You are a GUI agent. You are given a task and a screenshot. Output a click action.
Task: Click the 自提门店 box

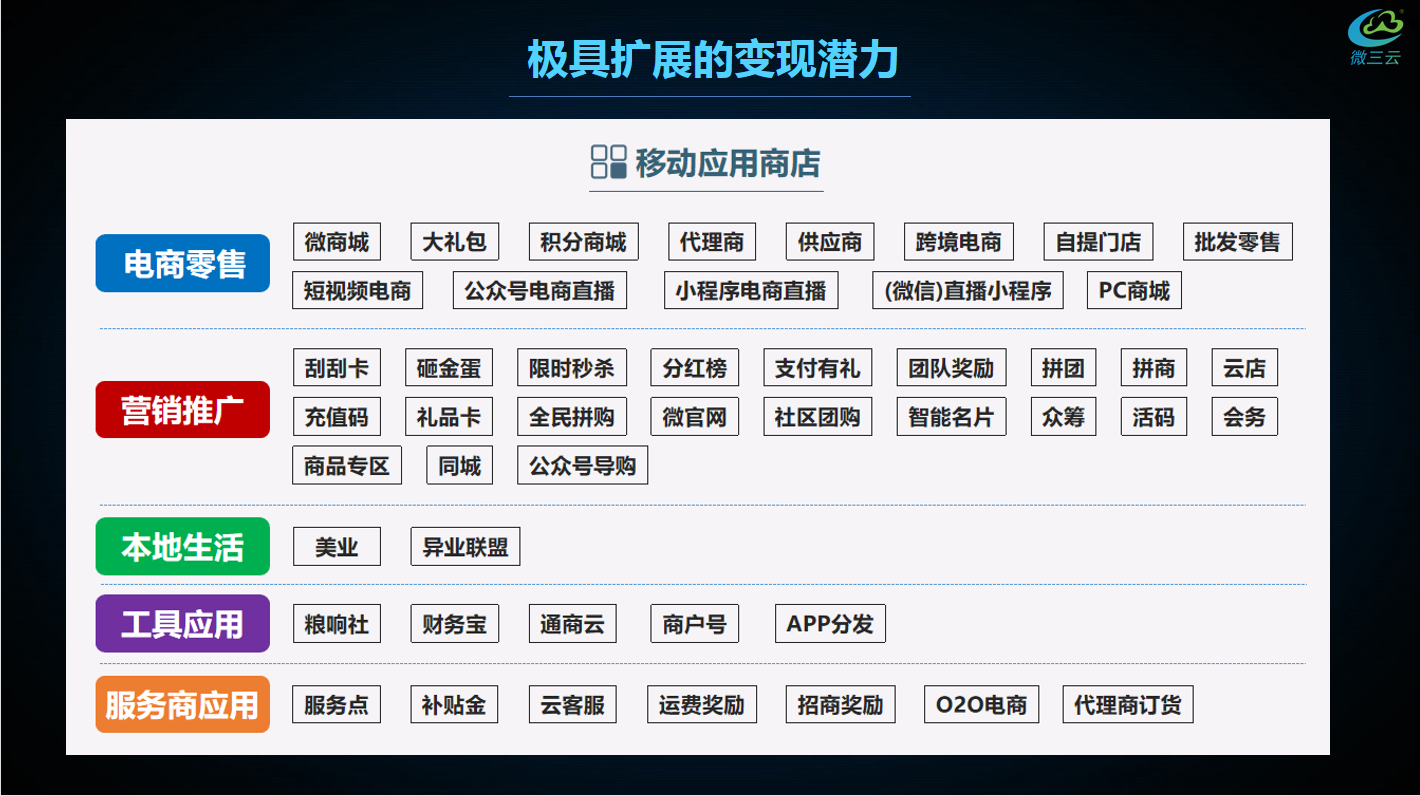tap(1098, 242)
